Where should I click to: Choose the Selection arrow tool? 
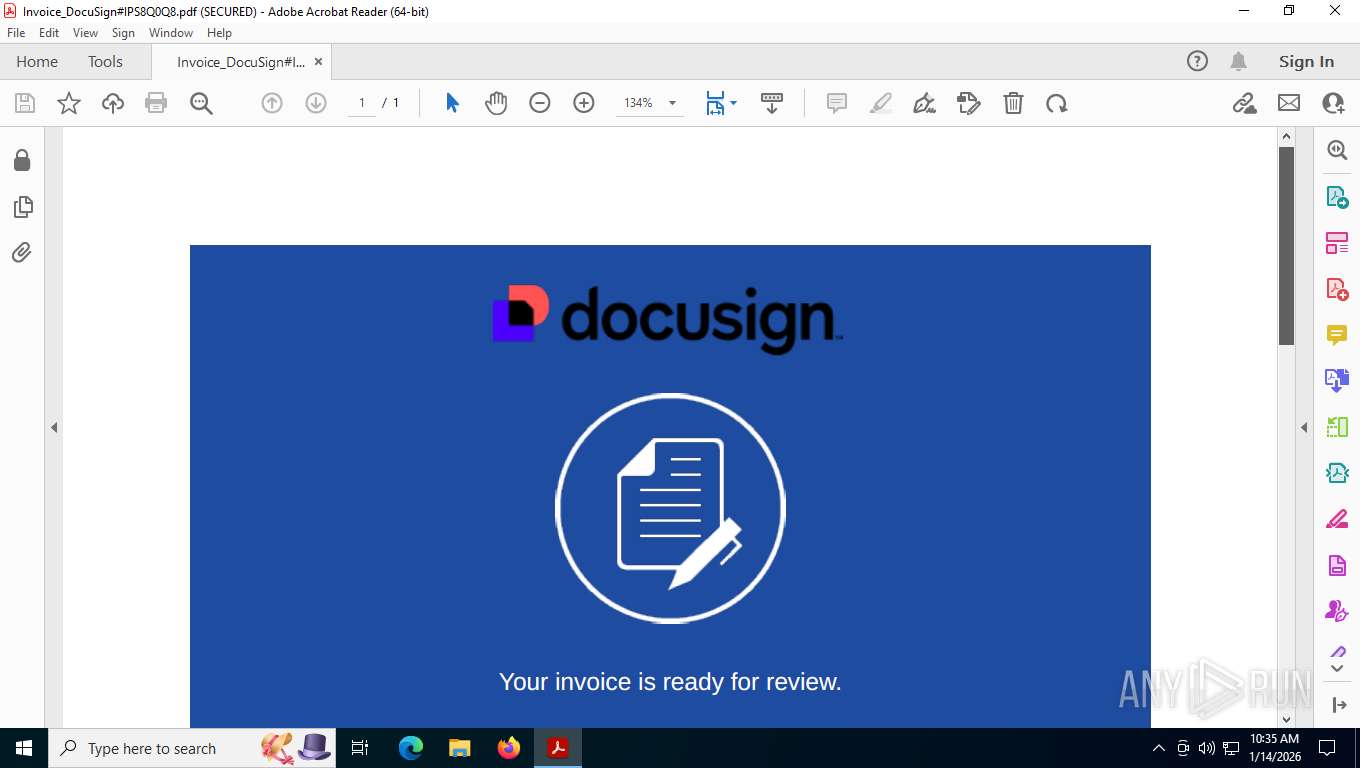(452, 103)
